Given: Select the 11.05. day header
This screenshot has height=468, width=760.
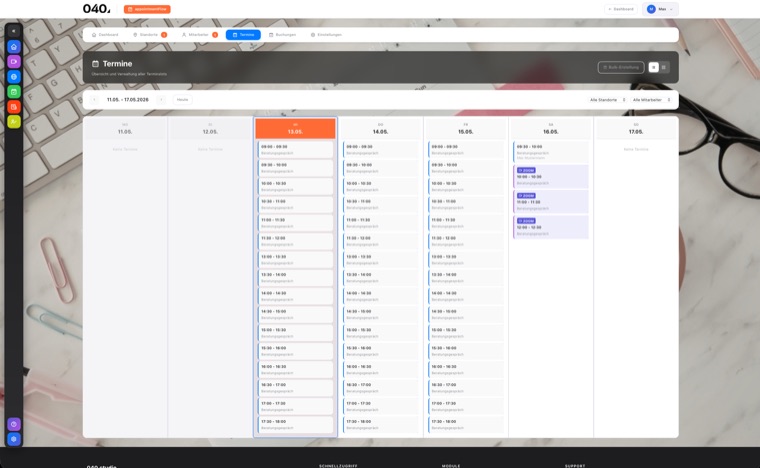Looking at the screenshot, I should tap(125, 129).
